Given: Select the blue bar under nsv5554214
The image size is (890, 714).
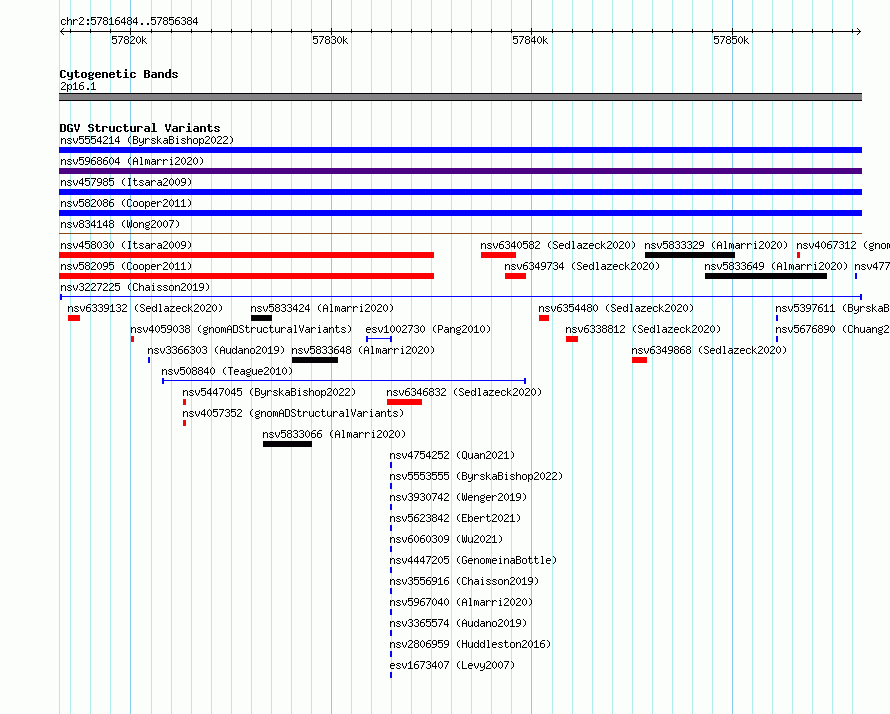Looking at the screenshot, I should pos(460,150).
